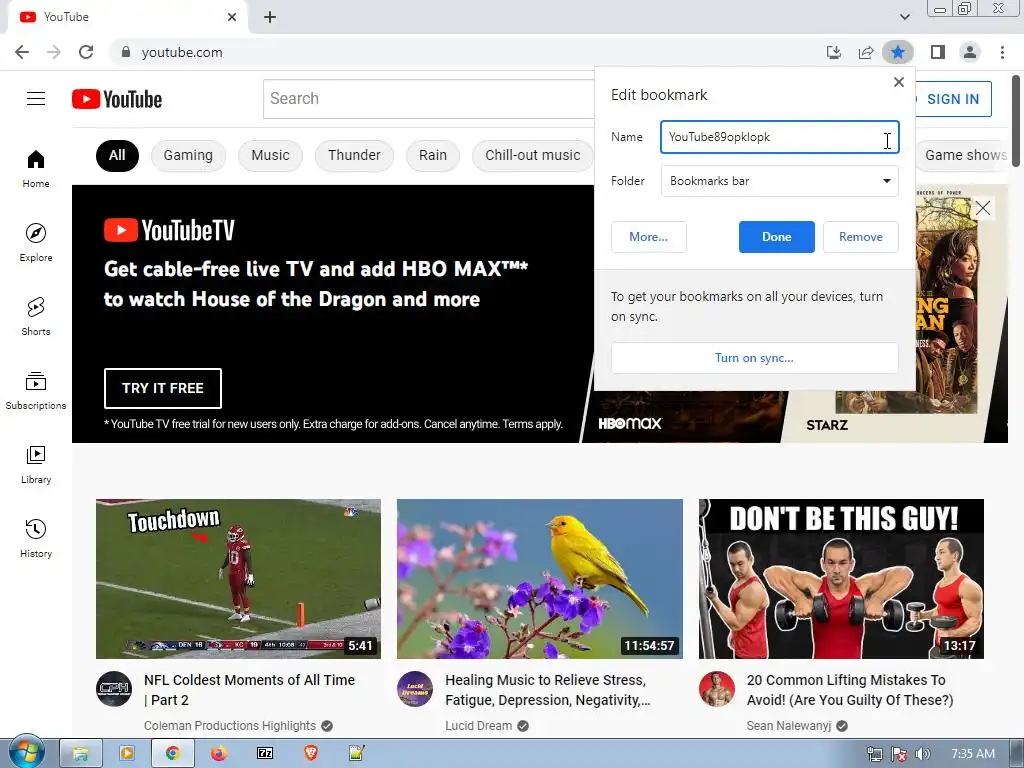The width and height of the screenshot is (1024, 768).
Task: Click NFL Coldest Moments video title
Action: (249, 690)
